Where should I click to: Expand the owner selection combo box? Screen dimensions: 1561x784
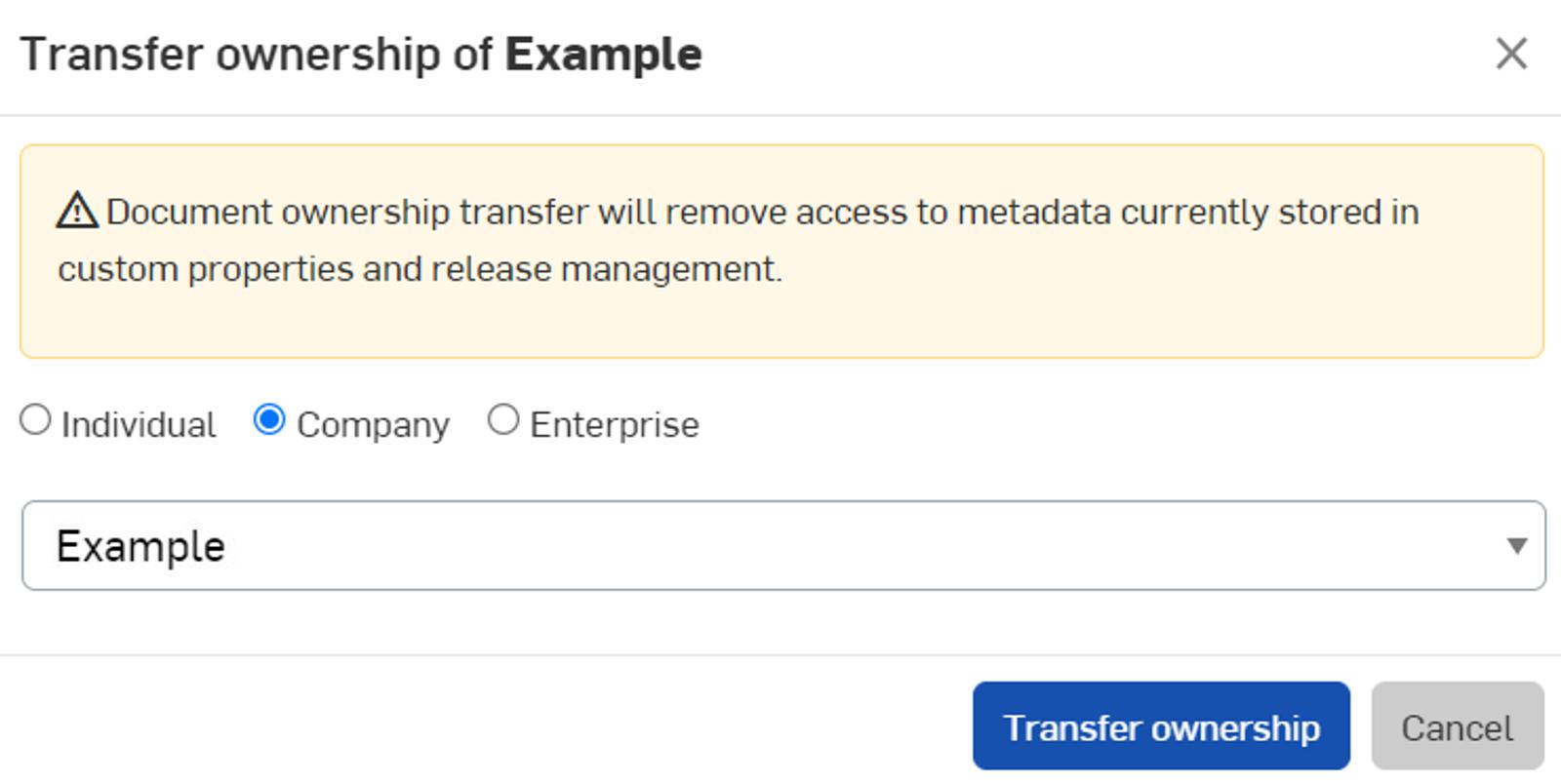coord(780,545)
